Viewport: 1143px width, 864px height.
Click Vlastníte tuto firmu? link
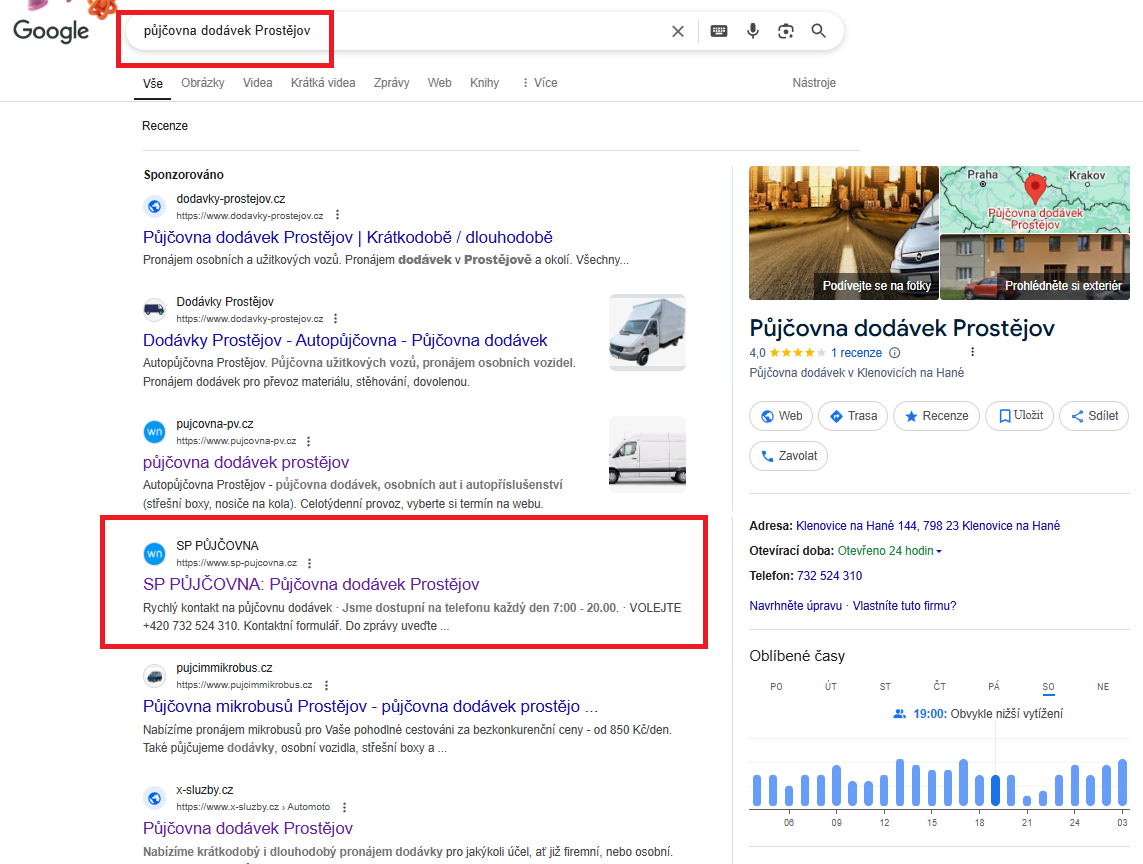click(x=905, y=606)
